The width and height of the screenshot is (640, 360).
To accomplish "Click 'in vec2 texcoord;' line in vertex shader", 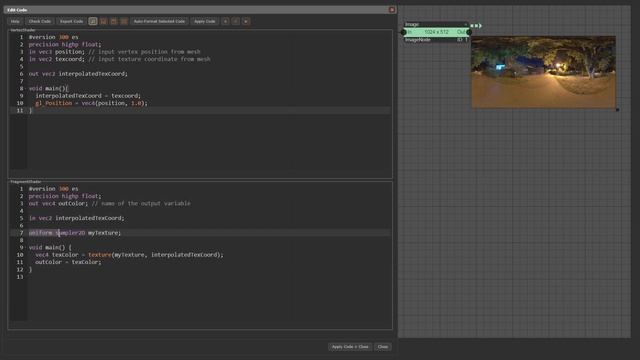I will (x=120, y=59).
